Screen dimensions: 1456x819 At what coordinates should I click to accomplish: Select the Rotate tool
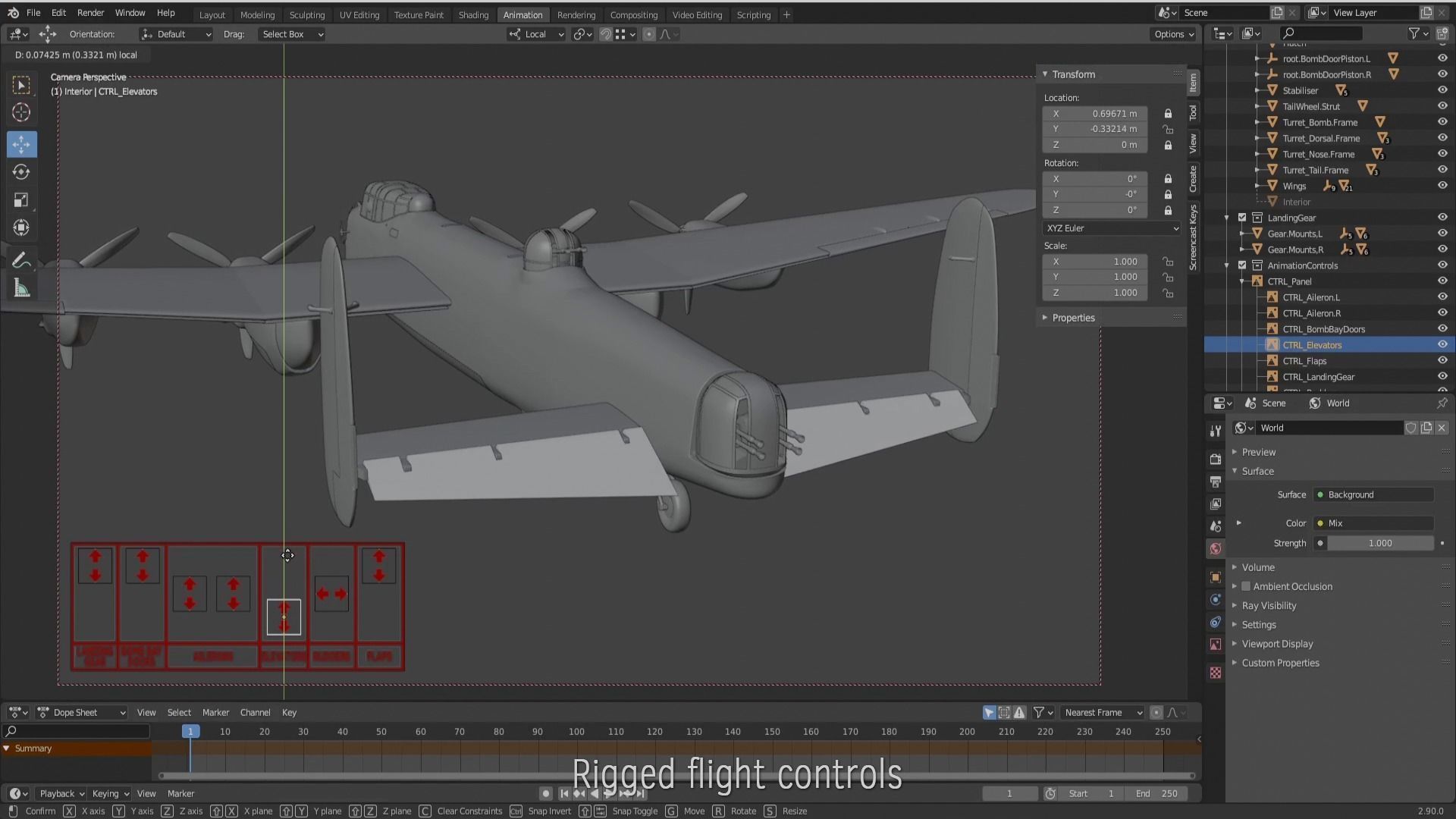point(21,172)
